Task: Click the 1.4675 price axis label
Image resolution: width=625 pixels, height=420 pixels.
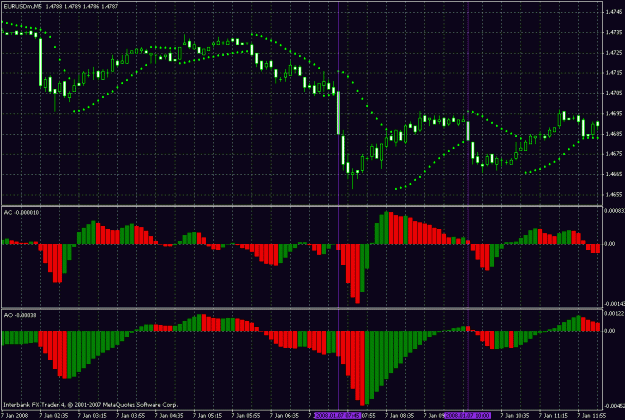Action: pos(614,153)
